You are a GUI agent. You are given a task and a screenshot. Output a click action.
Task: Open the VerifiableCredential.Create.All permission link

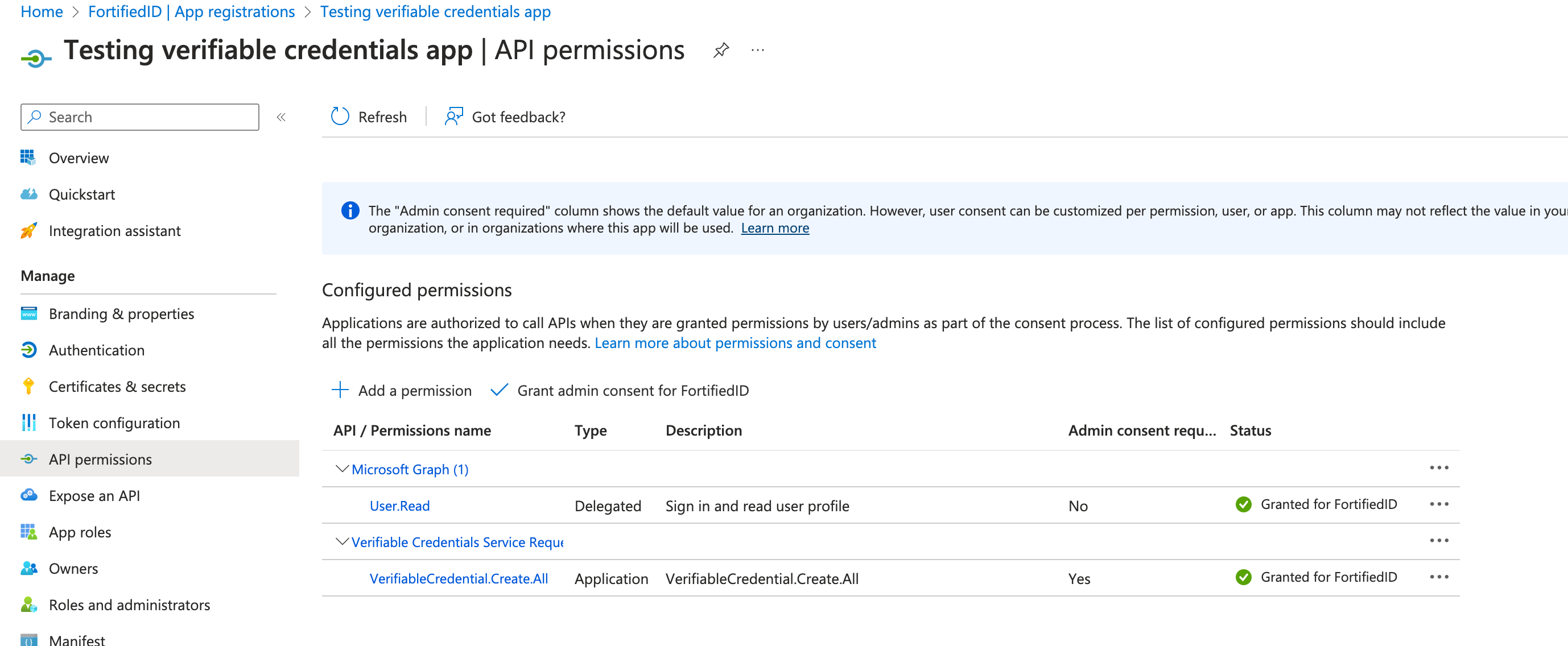pyautogui.click(x=459, y=578)
